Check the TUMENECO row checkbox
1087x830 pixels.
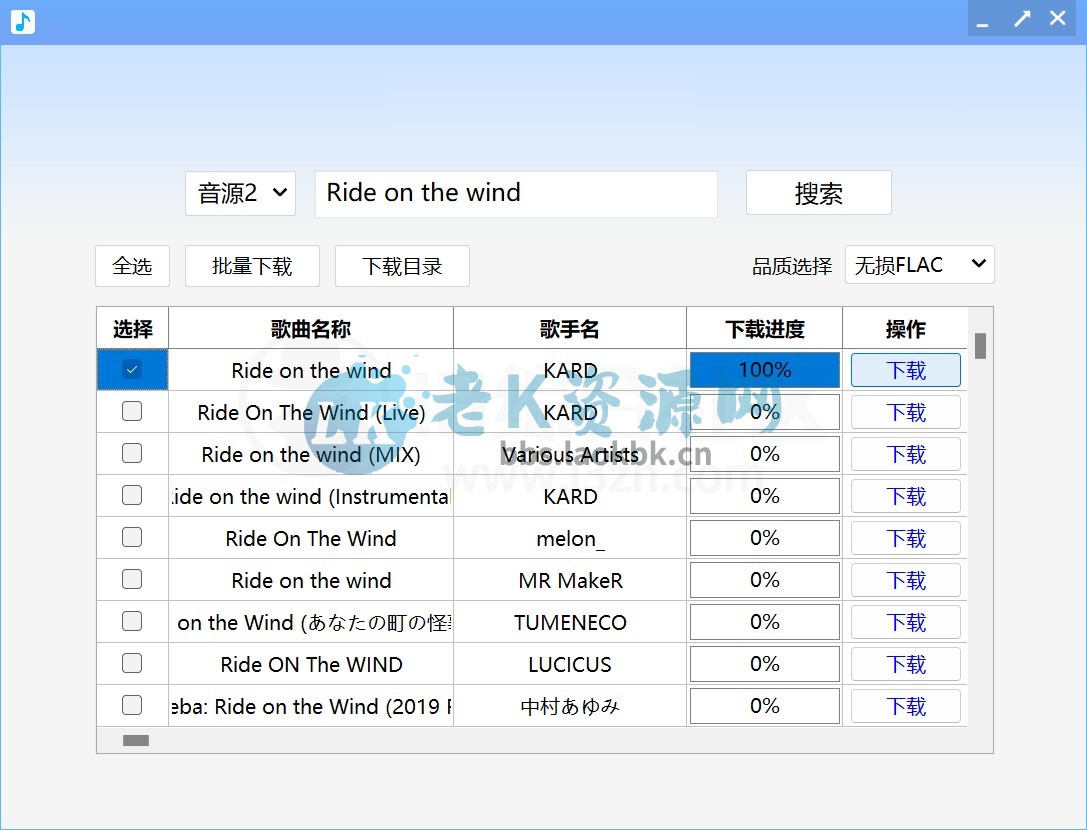[132, 621]
